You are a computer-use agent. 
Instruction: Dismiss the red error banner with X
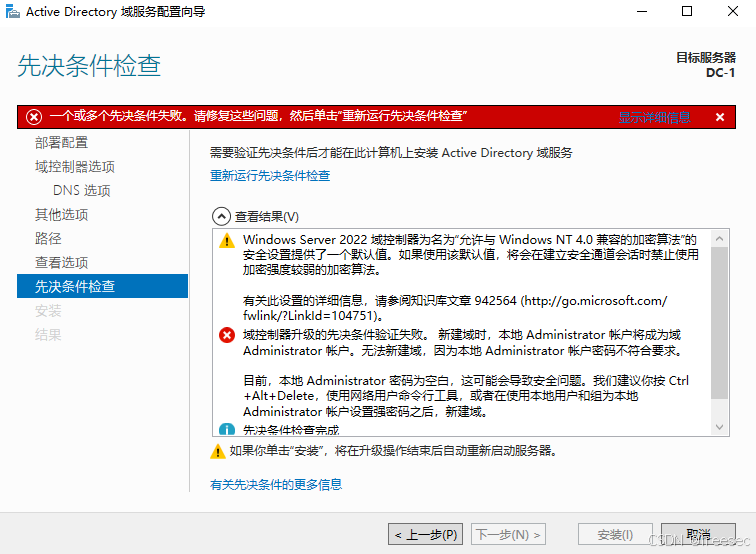[720, 117]
